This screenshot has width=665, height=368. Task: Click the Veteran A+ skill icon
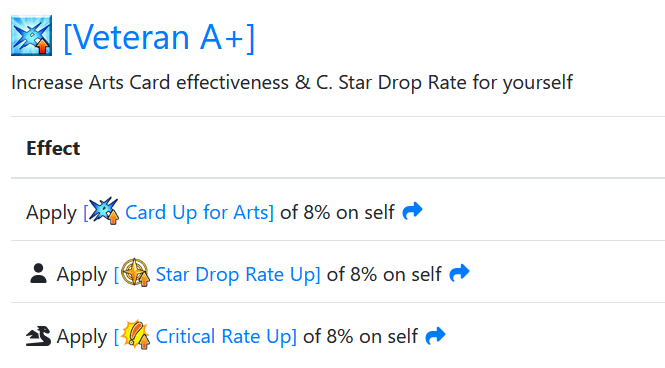pyautogui.click(x=31, y=36)
